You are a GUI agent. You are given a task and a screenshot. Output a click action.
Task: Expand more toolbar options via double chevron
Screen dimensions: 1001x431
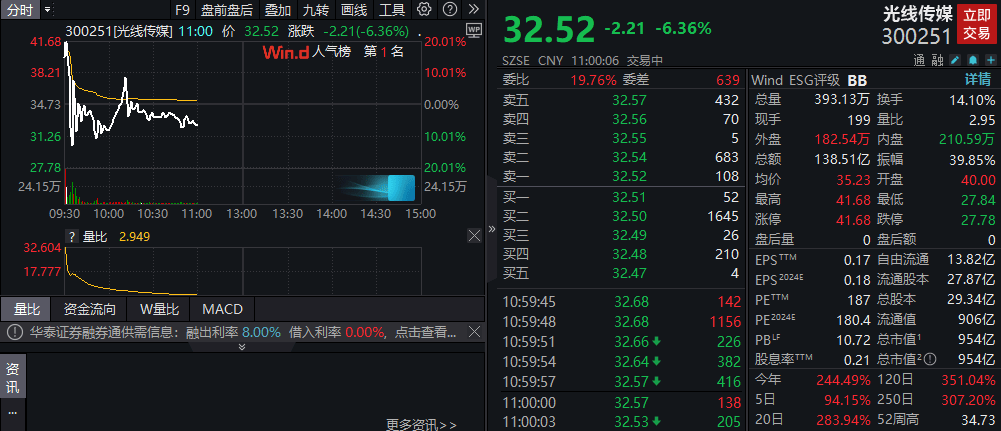[474, 10]
